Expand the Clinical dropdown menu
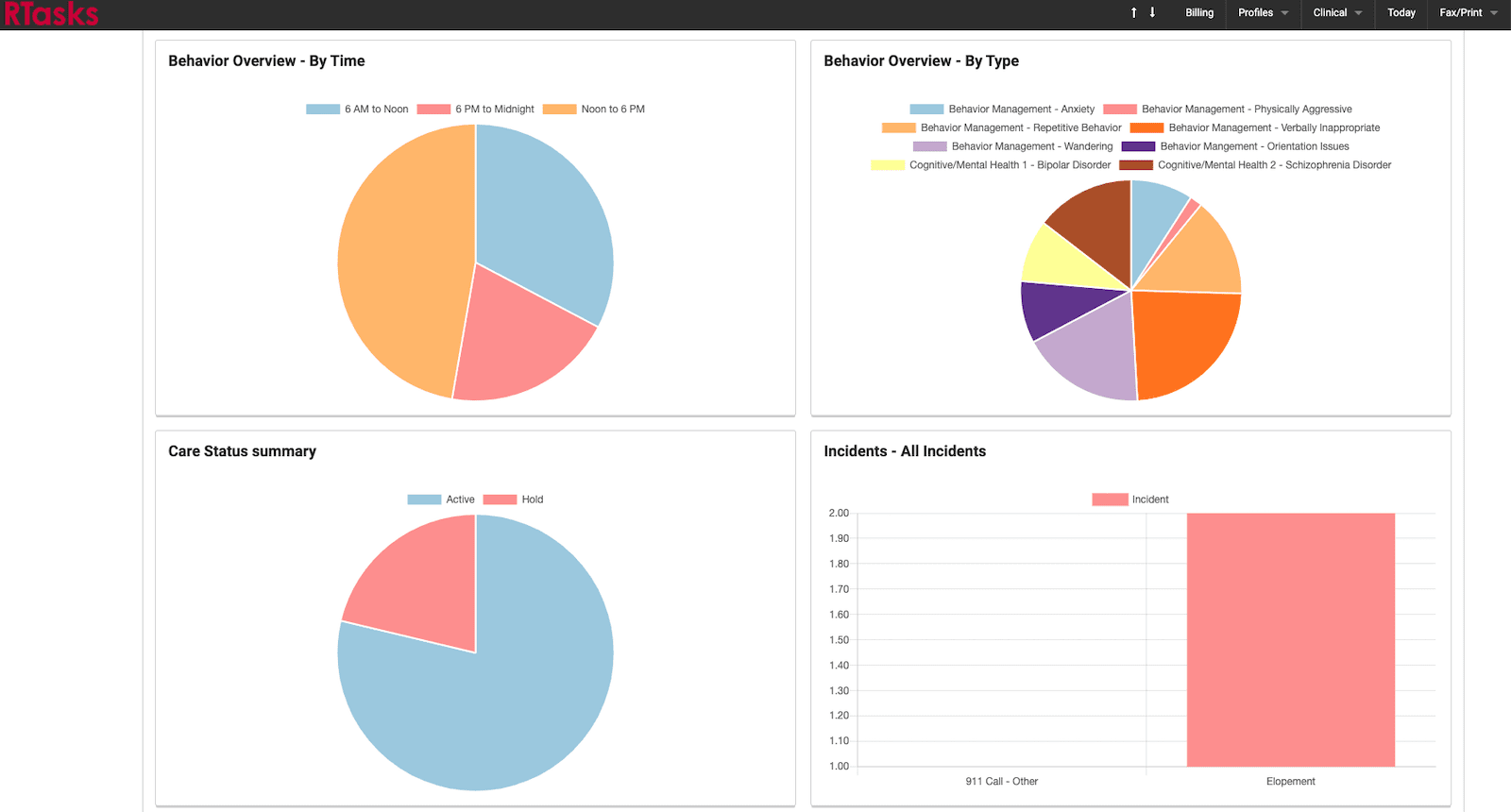 point(1337,12)
